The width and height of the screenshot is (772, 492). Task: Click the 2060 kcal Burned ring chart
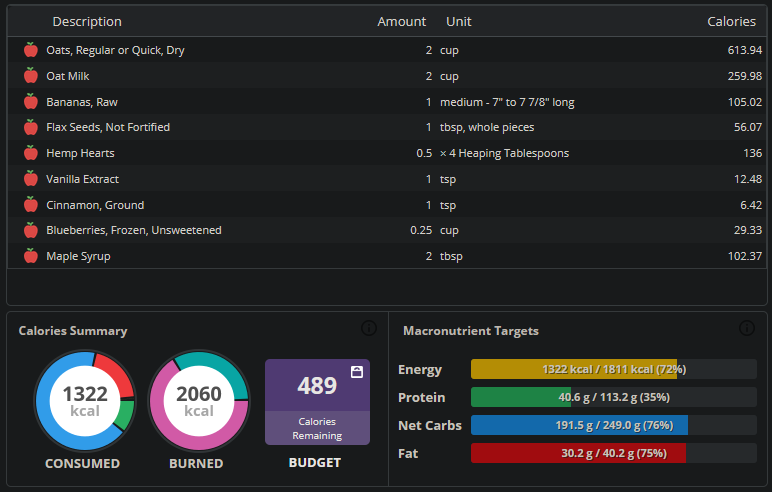(199, 401)
